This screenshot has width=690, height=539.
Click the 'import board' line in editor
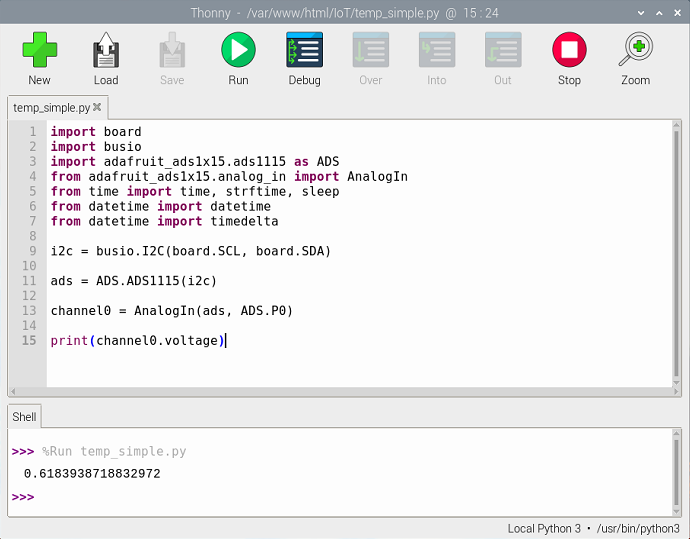click(x=96, y=132)
